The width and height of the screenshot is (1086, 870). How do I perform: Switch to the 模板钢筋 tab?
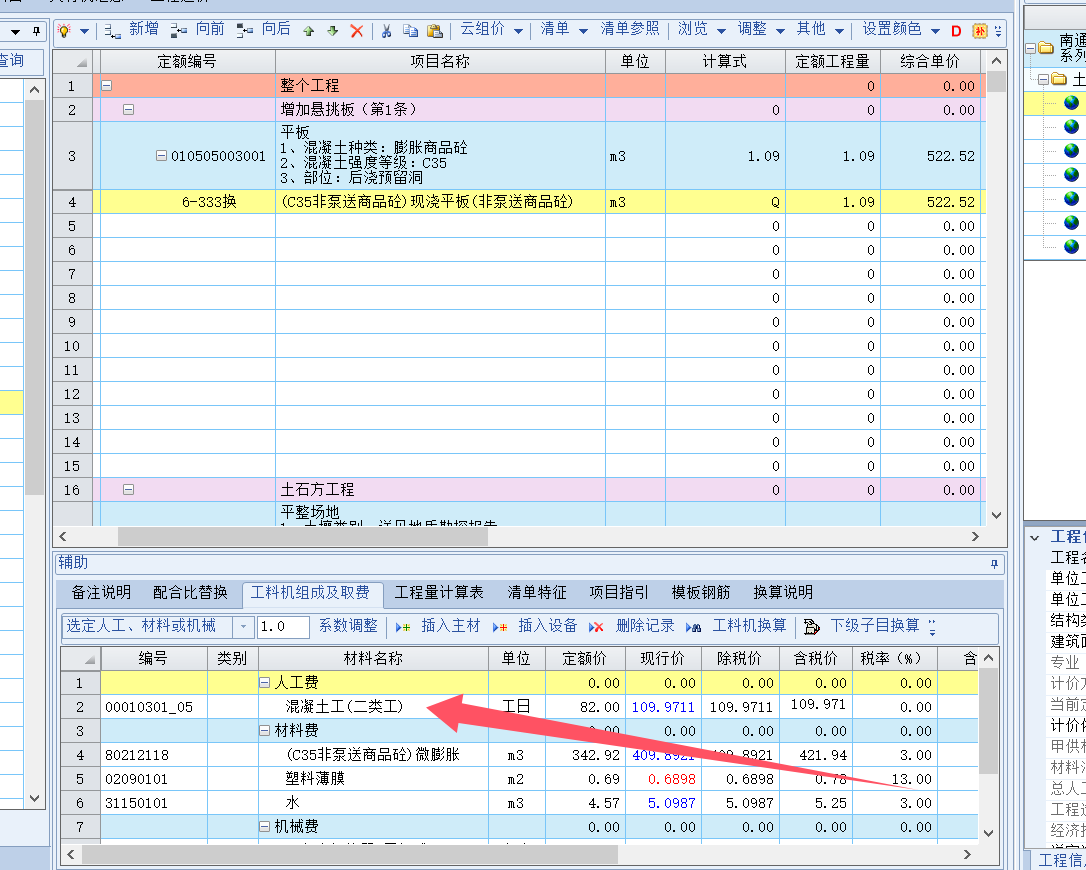click(701, 593)
